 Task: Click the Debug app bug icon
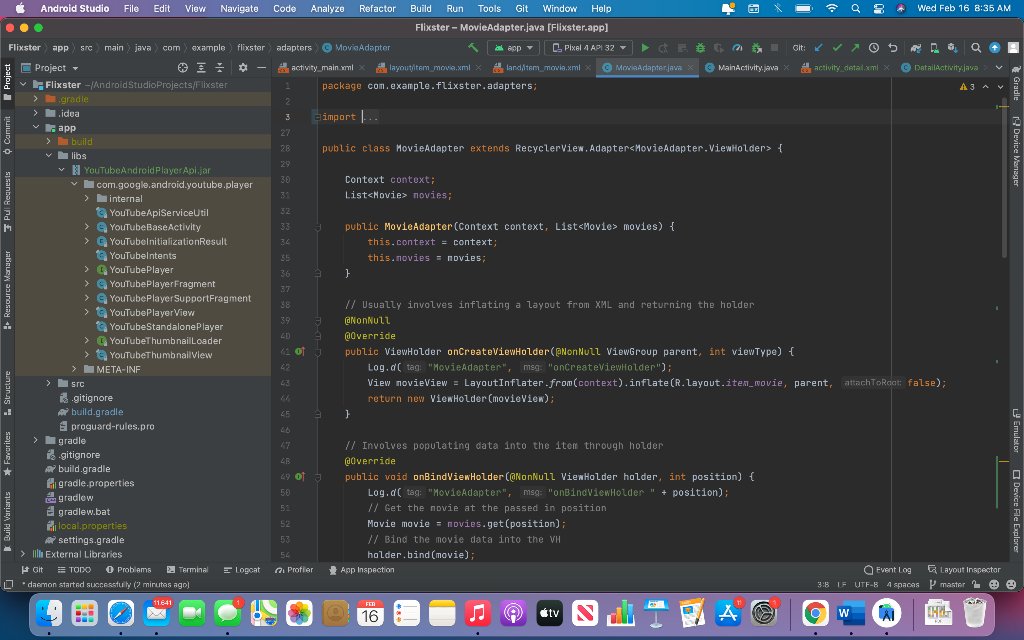[700, 48]
